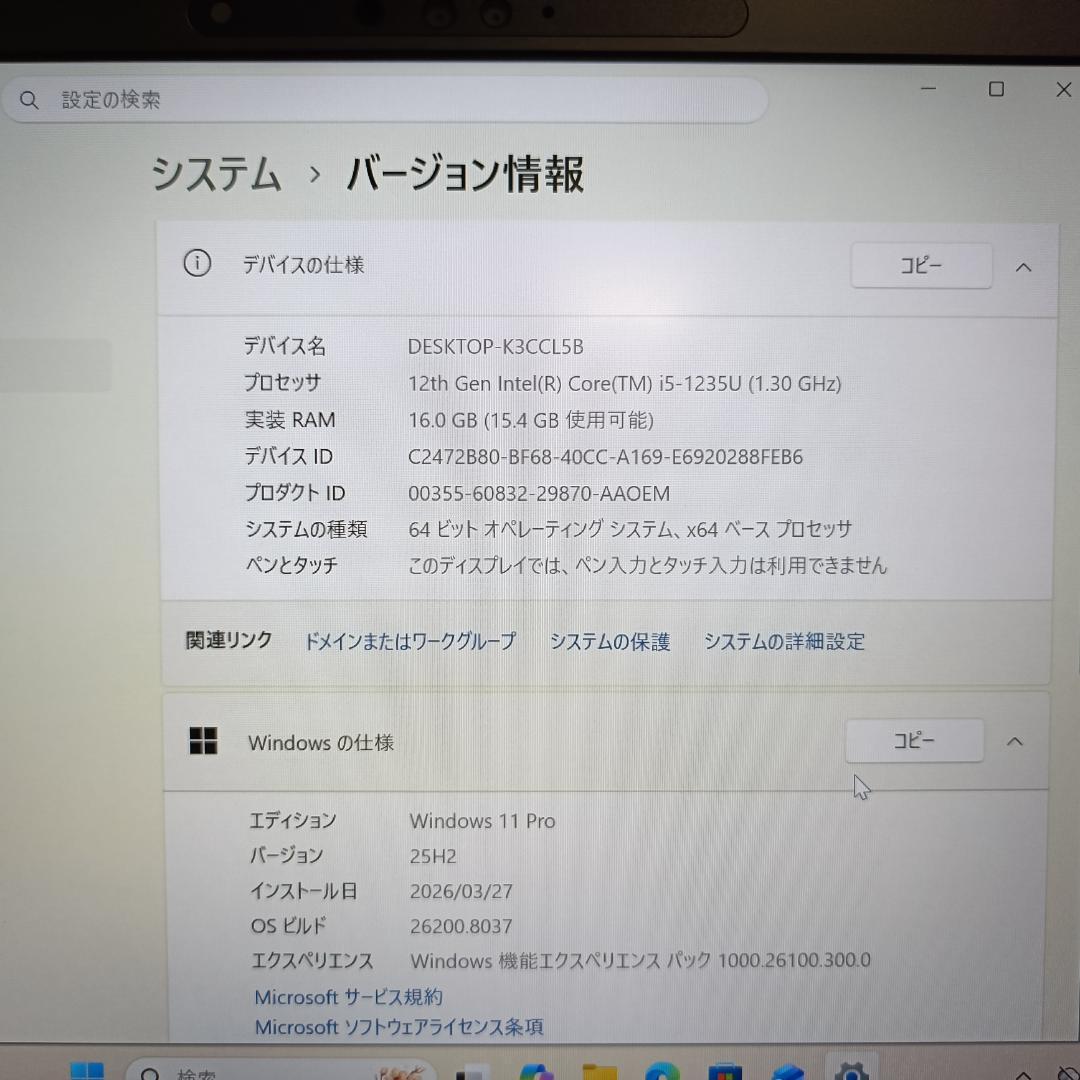
Task: Select edition text Windows 11 Pro
Action: pos(482,821)
